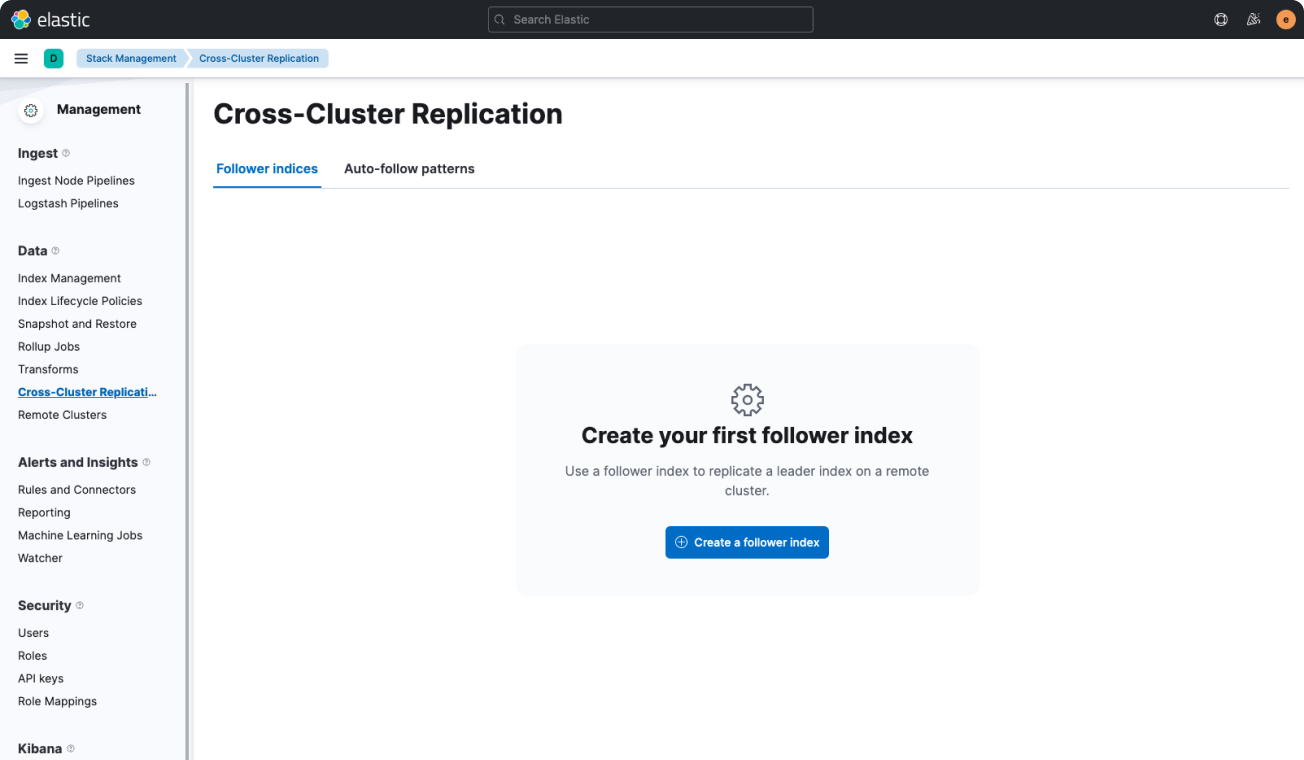The image size is (1304, 760).
Task: Open the user account avatar menu
Action: coord(1285,19)
